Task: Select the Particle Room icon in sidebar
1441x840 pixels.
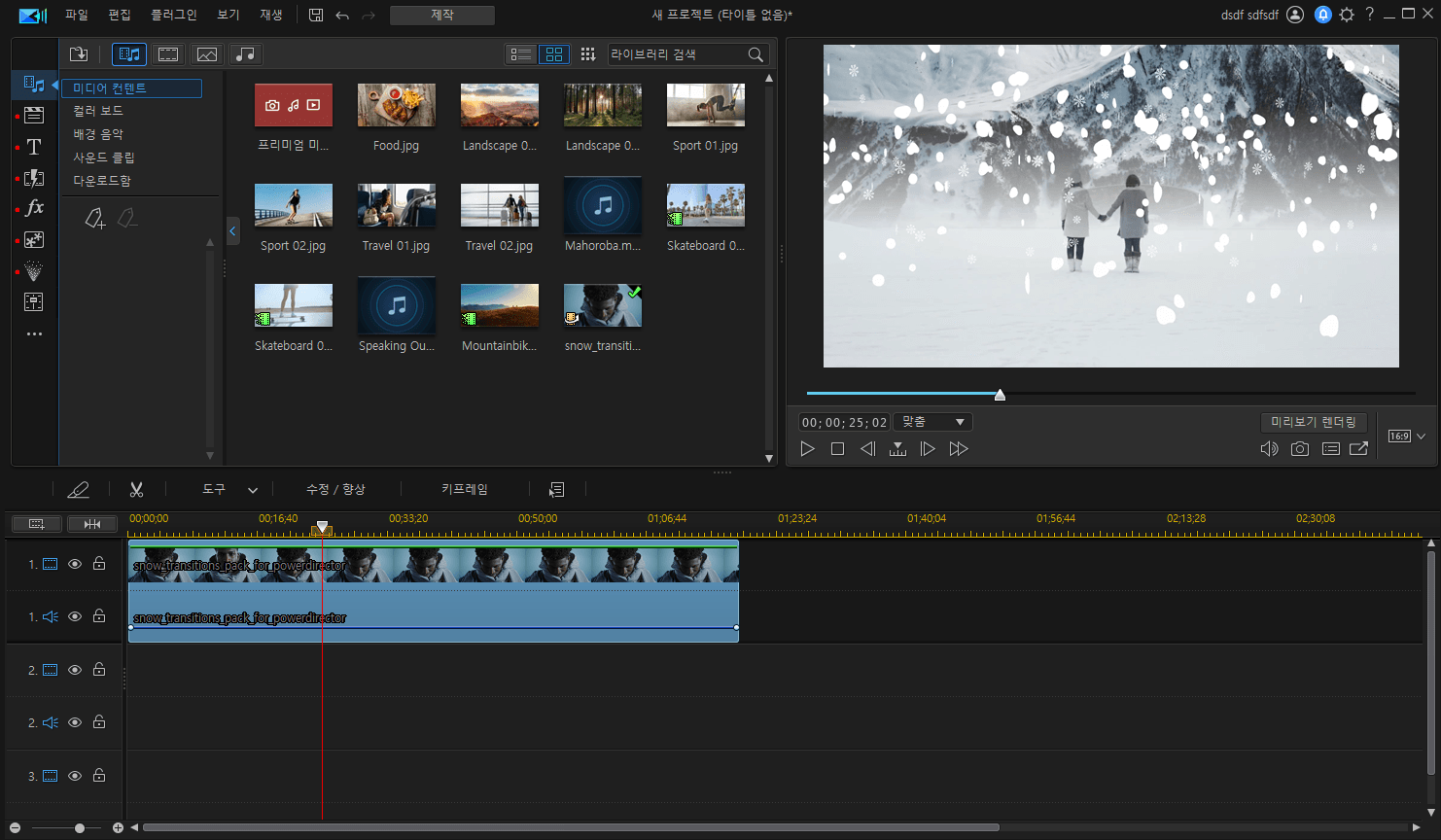Action: click(x=34, y=239)
